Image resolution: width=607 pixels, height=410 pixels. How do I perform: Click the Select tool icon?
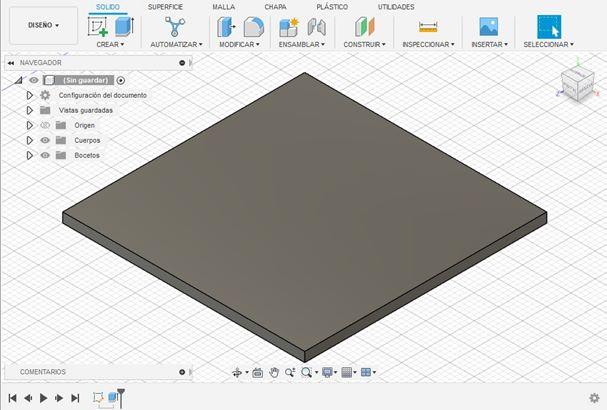549,27
